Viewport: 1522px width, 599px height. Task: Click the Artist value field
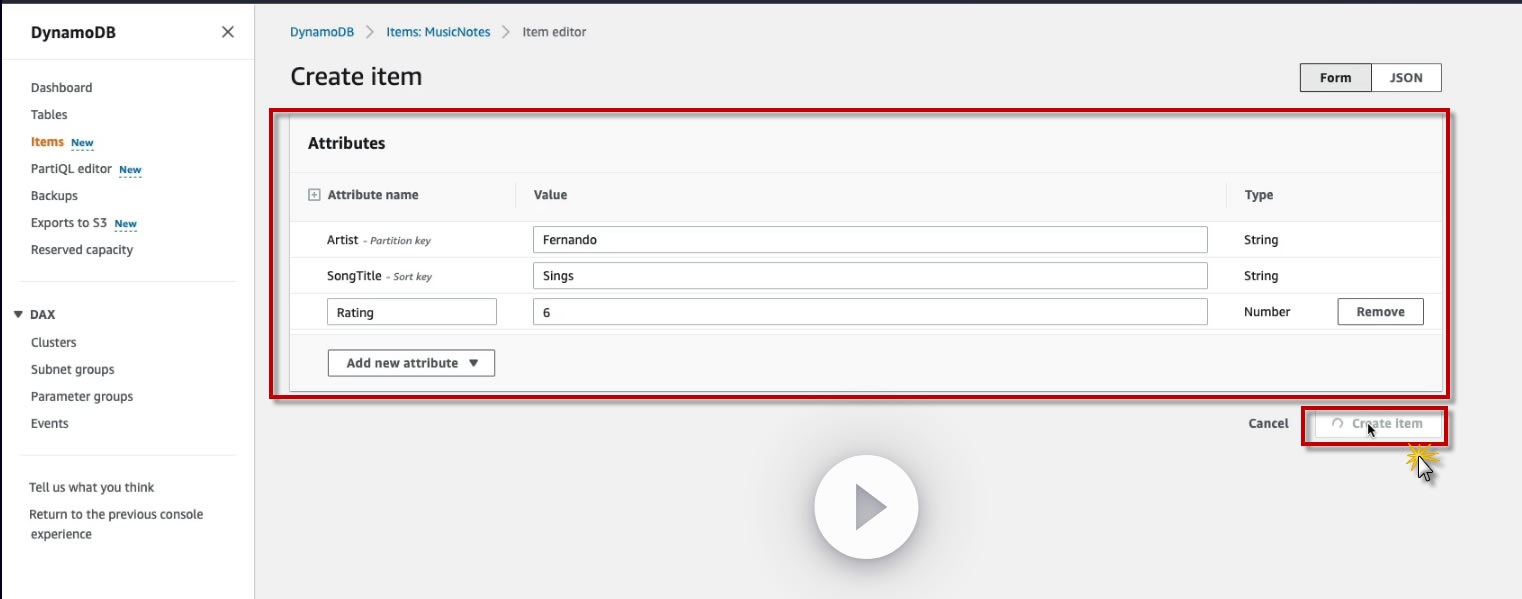click(870, 240)
